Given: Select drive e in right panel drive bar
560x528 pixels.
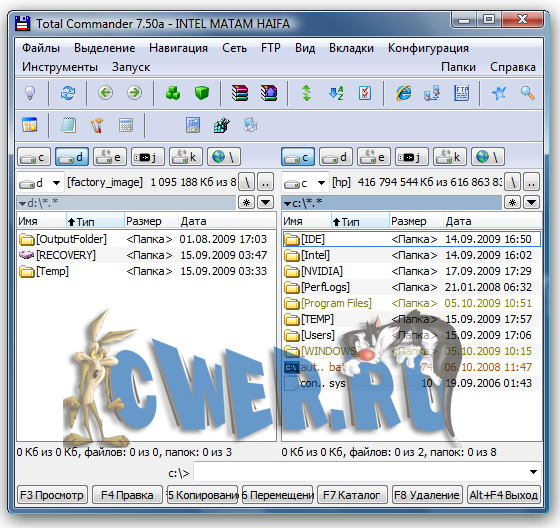Looking at the screenshot, I should coord(374,157).
